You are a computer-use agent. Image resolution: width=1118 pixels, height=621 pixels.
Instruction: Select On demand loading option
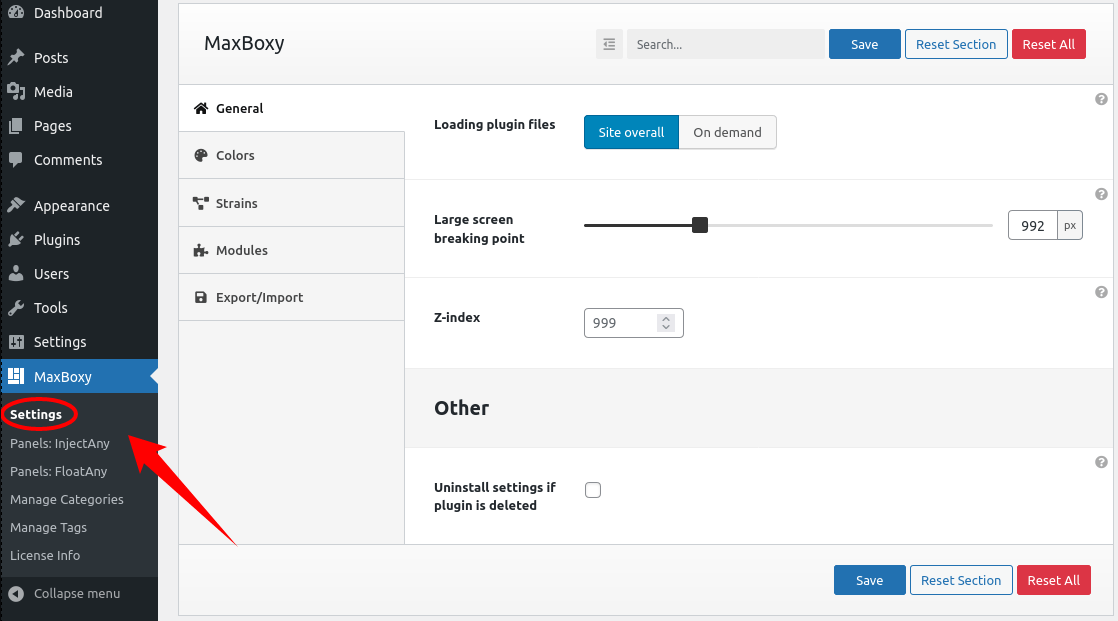727,132
